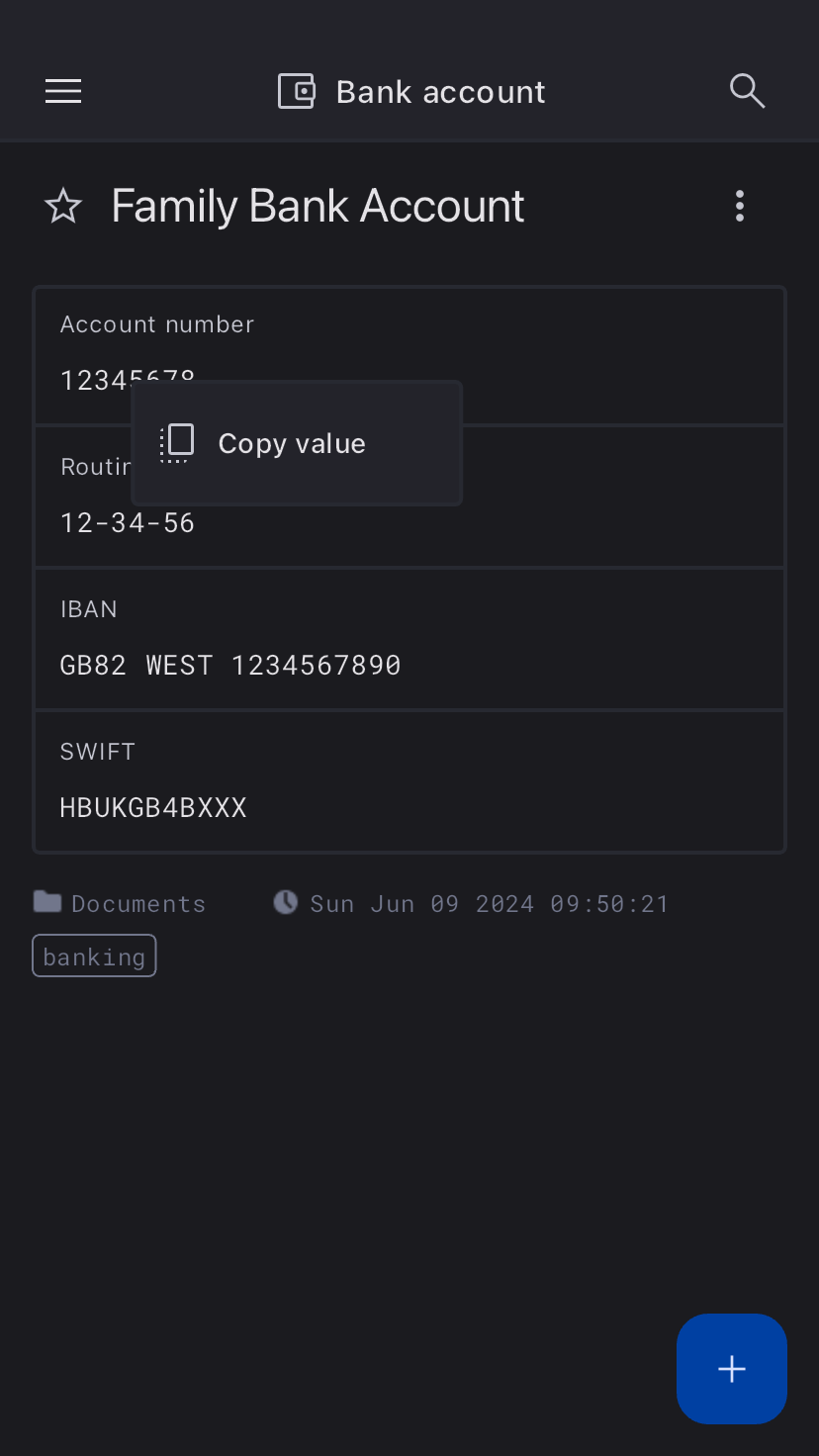Viewport: 819px width, 1456px height.
Task: Click the clock icon beside the timestamp
Action: tap(286, 902)
